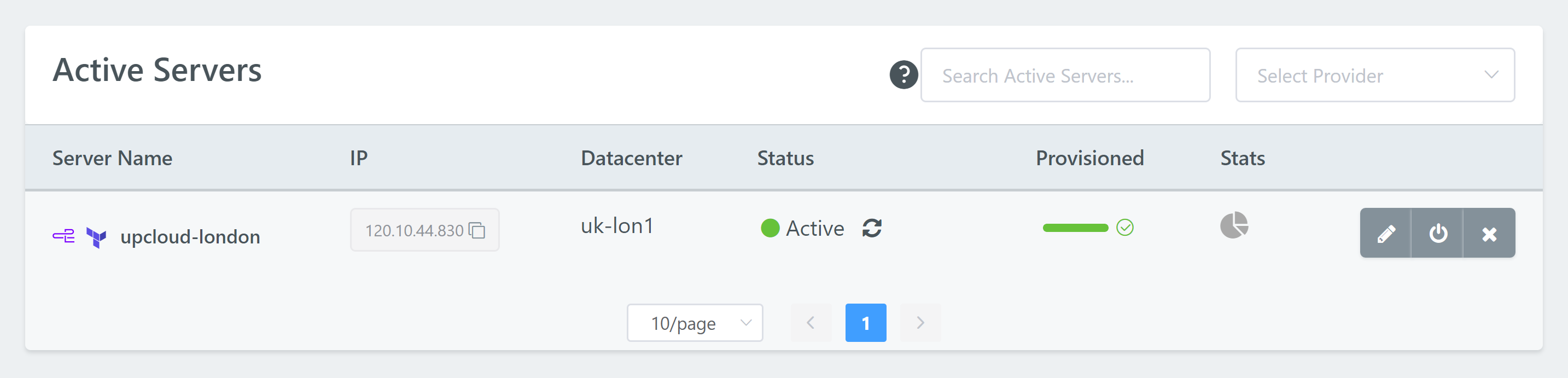This screenshot has width=1568, height=378.
Task: Click the Select Provider chevron arrow
Action: tap(1491, 75)
